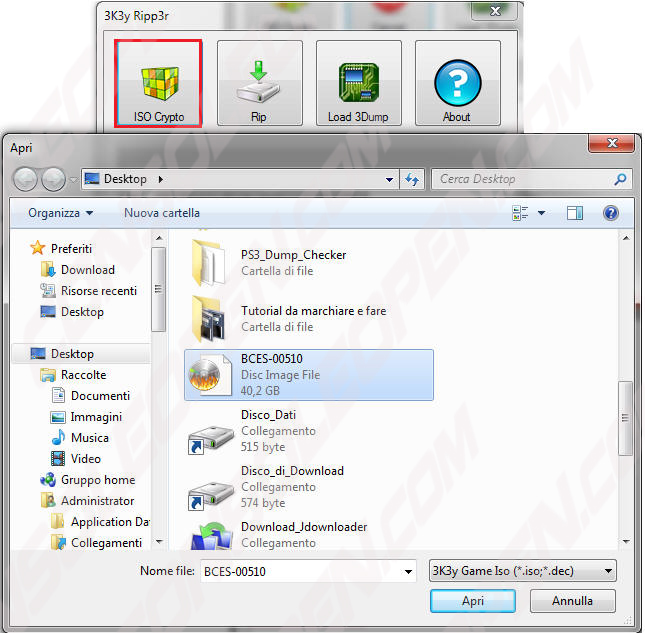Open the 3K3y Game Iso file type dropdown
Viewport: 645px width, 633px height.
(522, 571)
